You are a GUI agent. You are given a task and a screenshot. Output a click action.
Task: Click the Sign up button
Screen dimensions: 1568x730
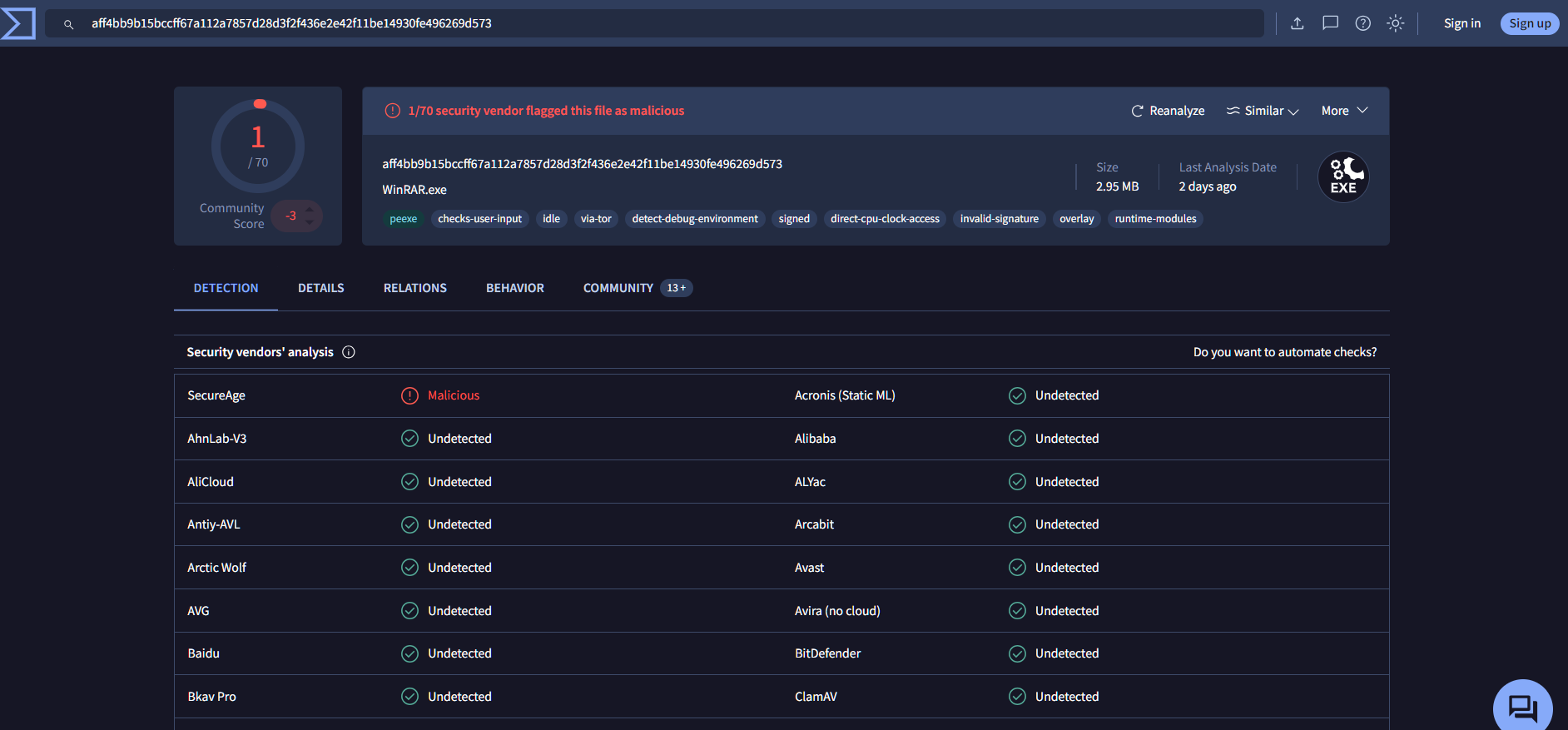[x=1529, y=23]
